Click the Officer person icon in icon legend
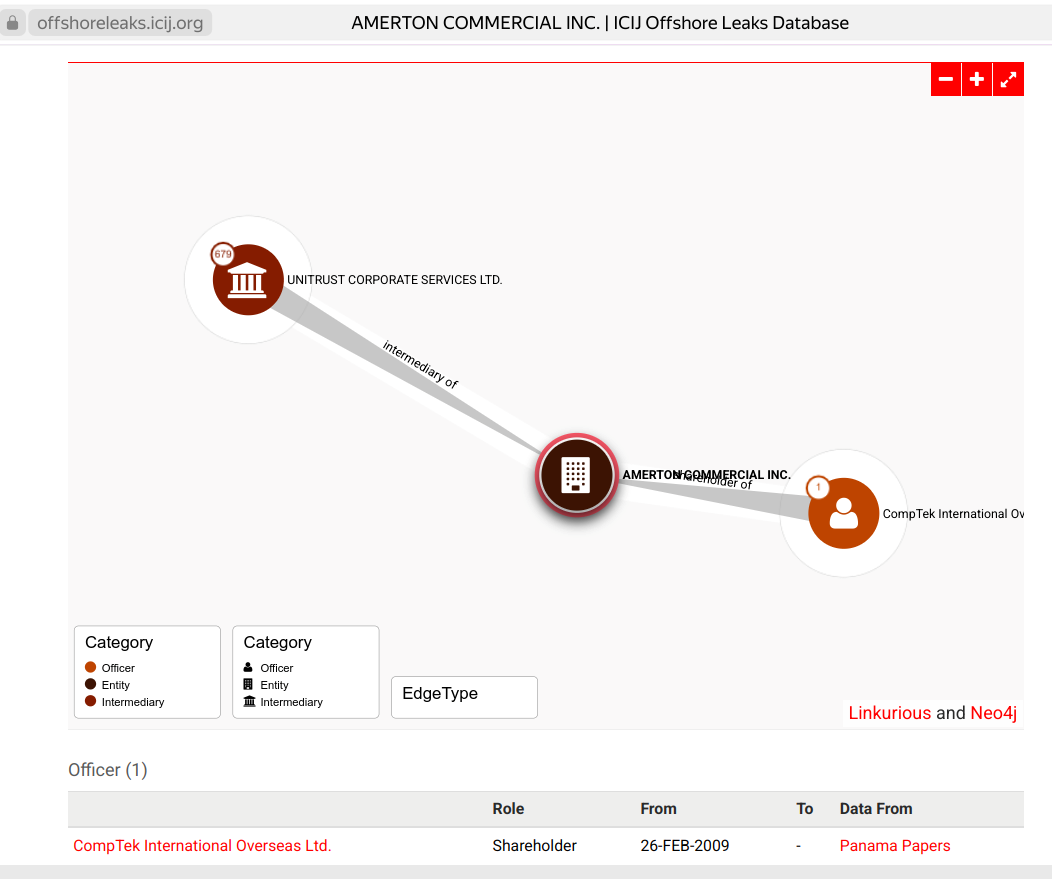Viewport: 1052px width, 879px height. [248, 667]
